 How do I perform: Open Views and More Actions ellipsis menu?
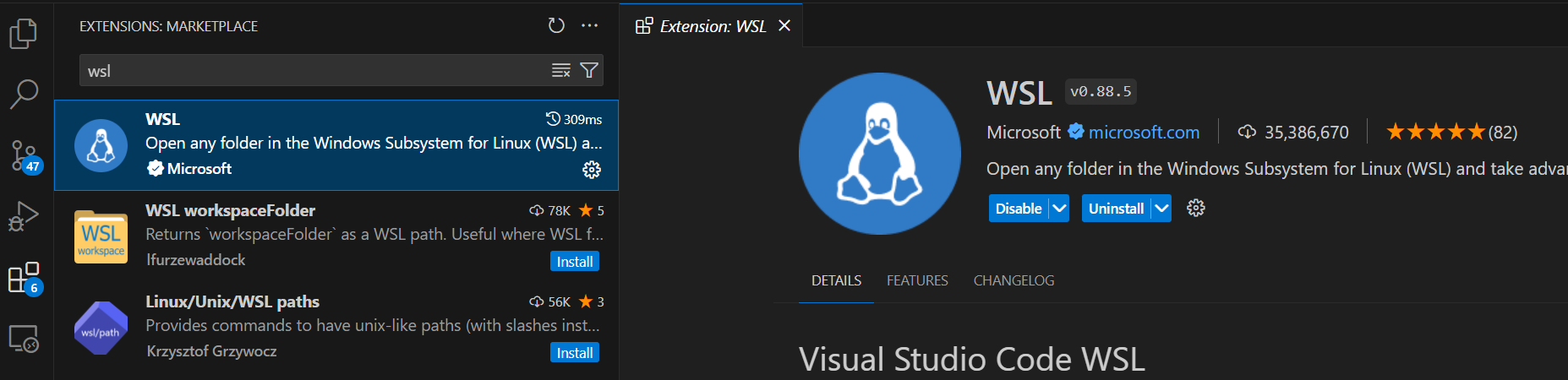590,25
